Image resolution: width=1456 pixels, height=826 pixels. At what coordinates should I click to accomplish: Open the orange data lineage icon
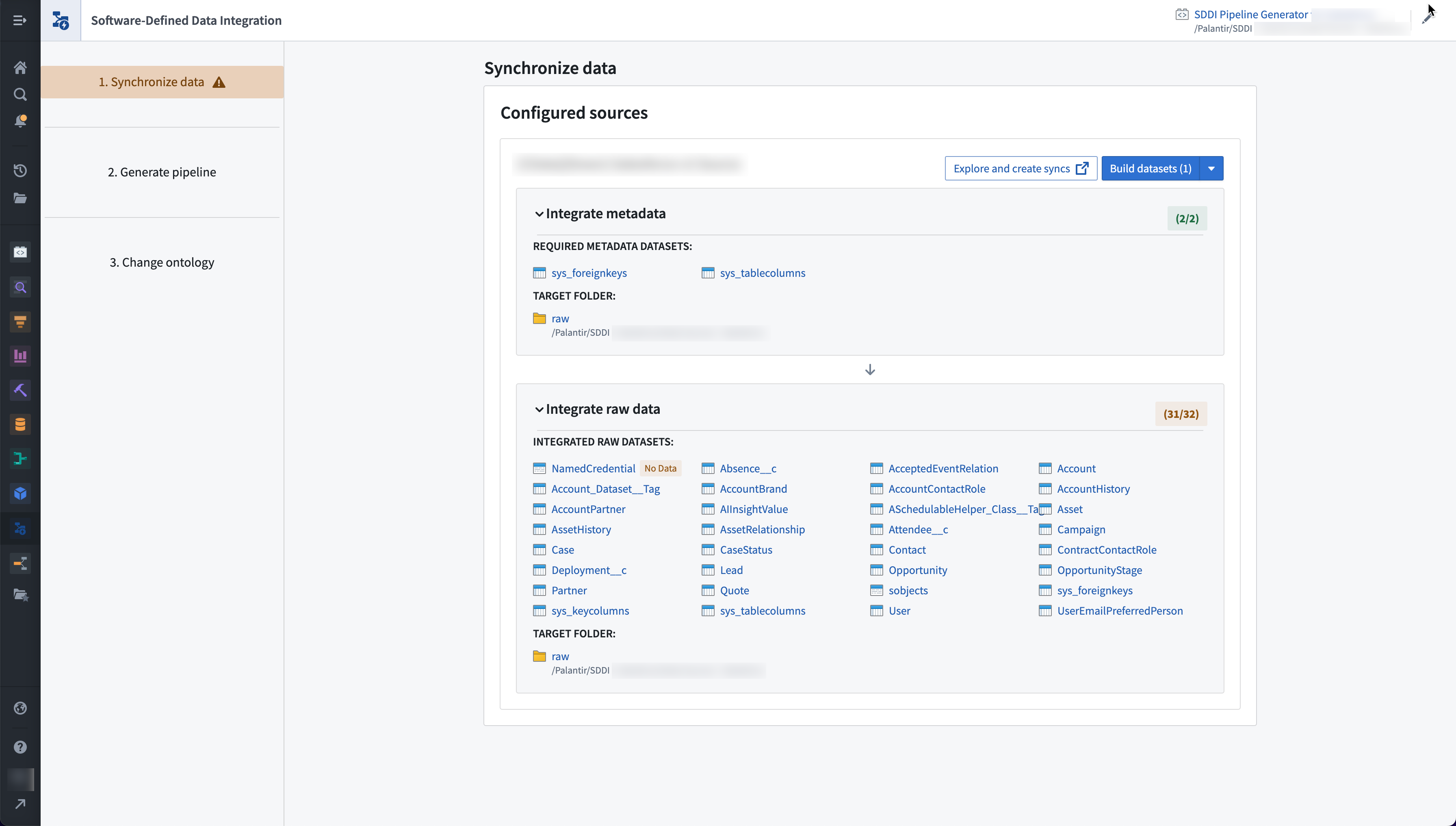[x=20, y=563]
